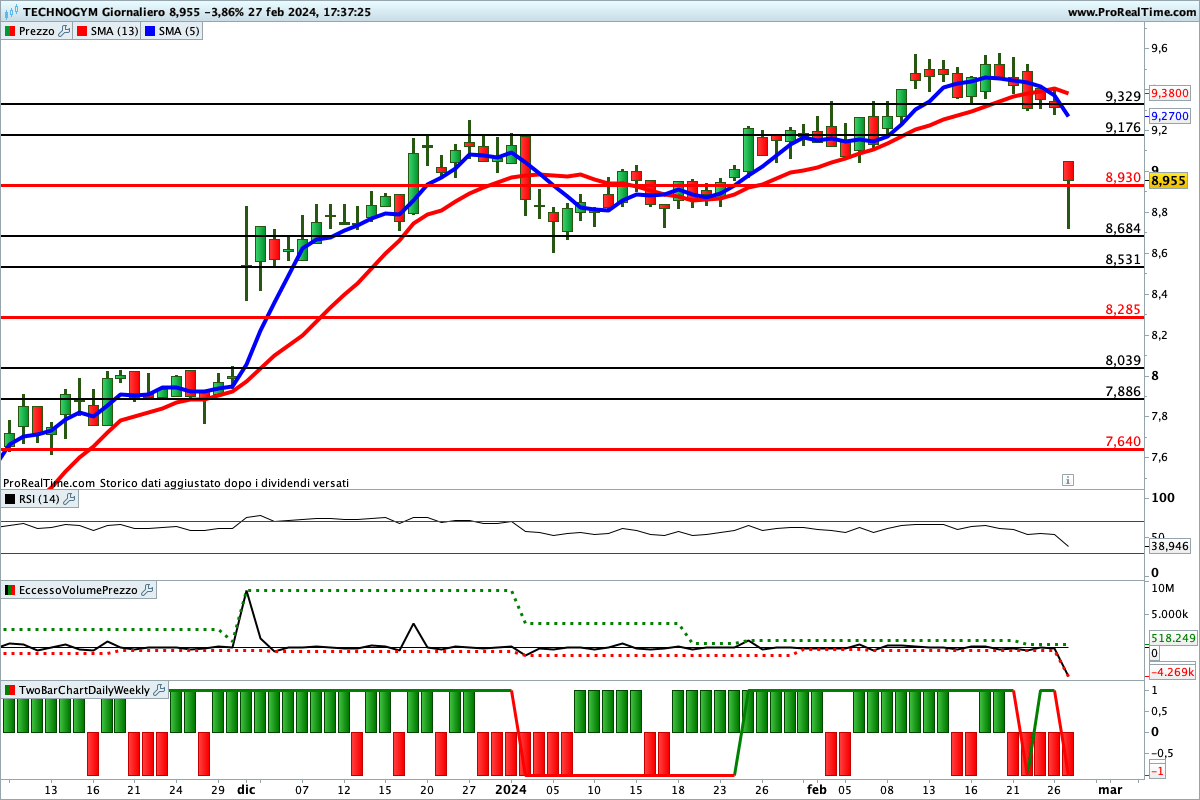The image size is (1200, 800).
Task: Click the blue 9,2700 SMA price tag
Action: click(1169, 116)
